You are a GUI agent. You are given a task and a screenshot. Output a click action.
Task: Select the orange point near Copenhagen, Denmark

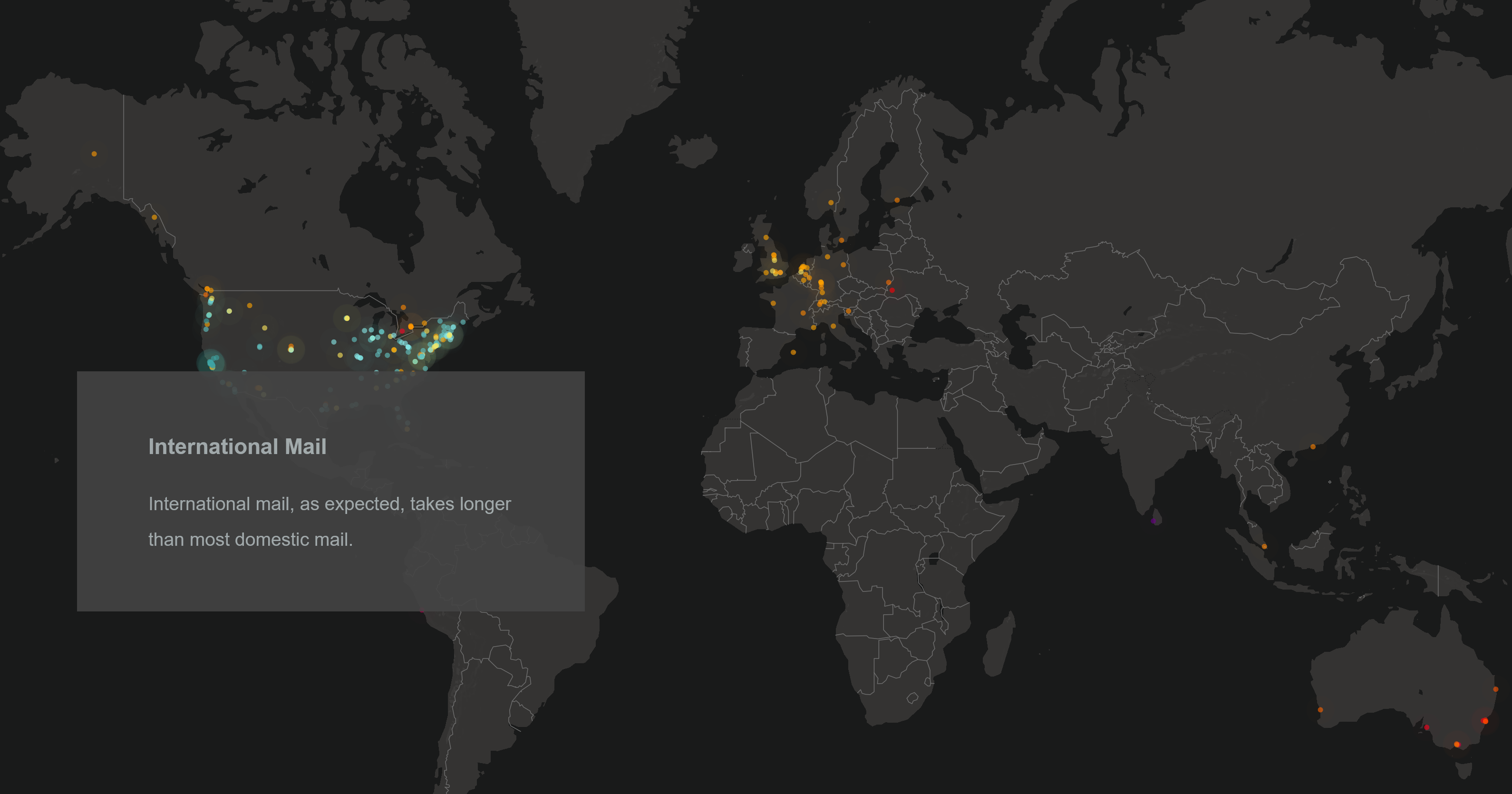[x=842, y=240]
